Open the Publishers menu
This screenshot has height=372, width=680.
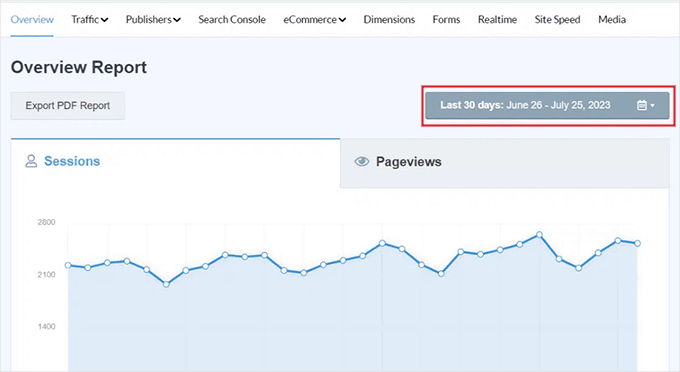click(x=153, y=20)
